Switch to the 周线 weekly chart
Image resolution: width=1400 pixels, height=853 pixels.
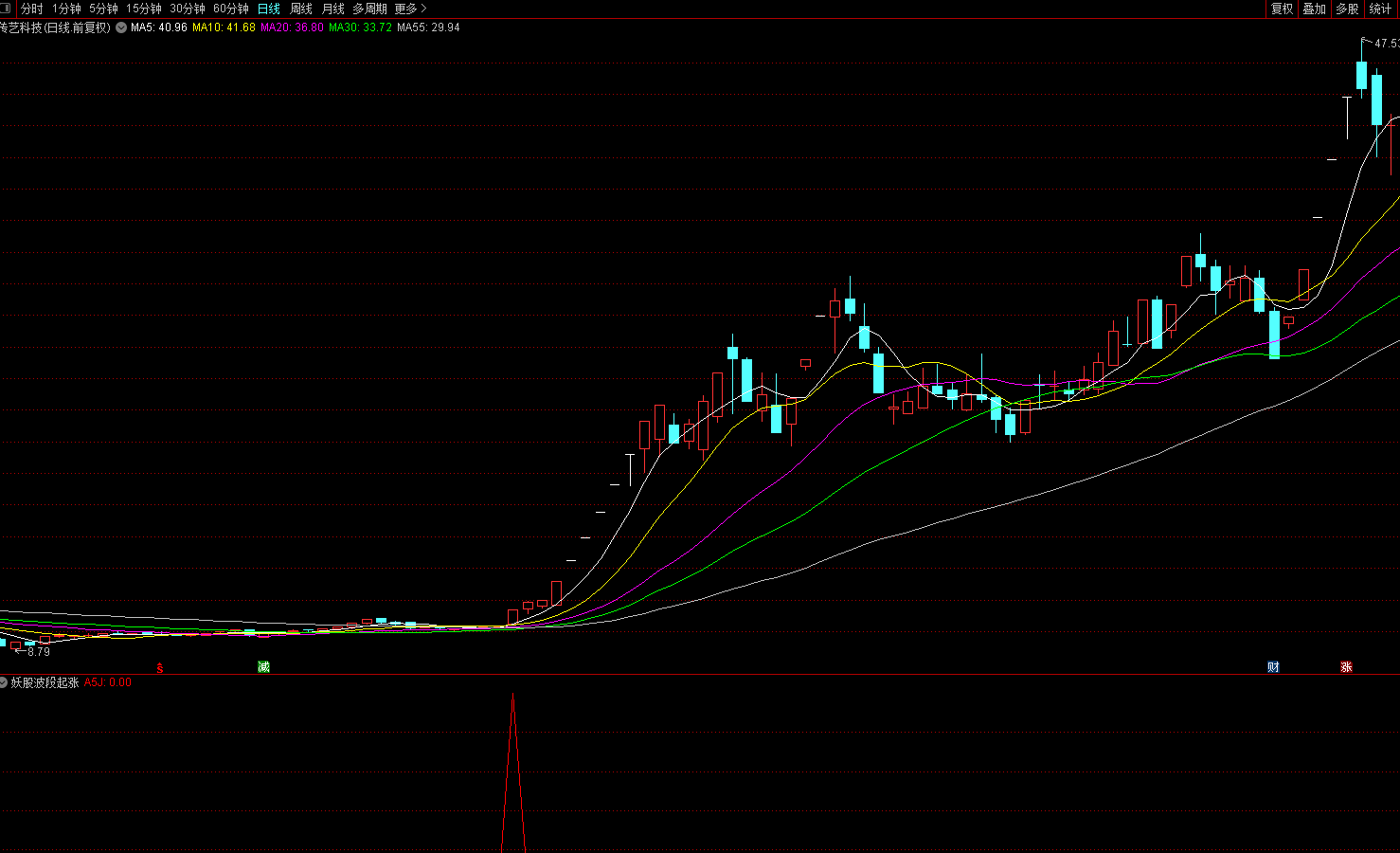click(x=301, y=9)
